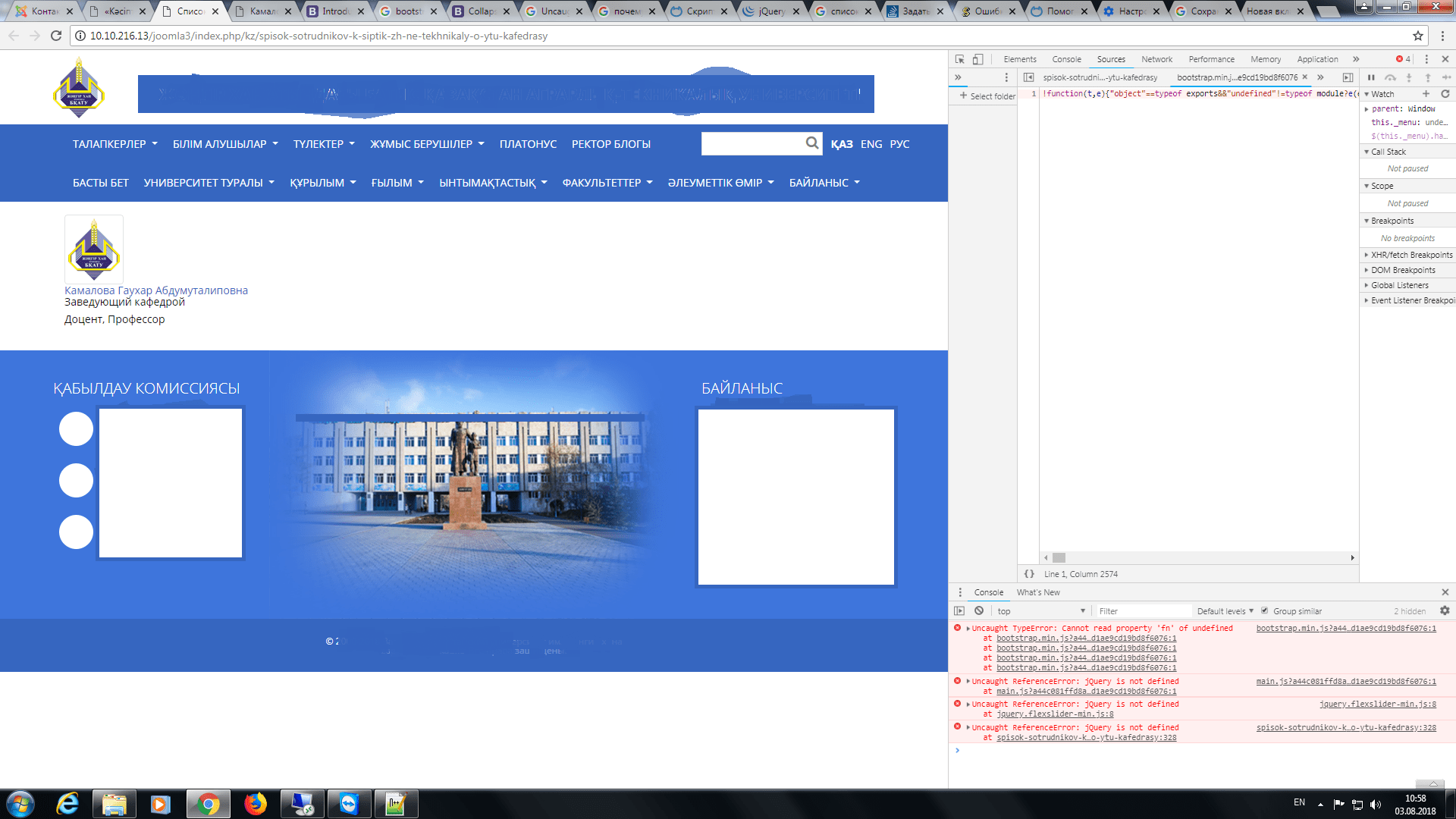Image resolution: width=1456 pixels, height=819 pixels.
Task: Clear console messages with the clear icon
Action: pyautogui.click(x=980, y=610)
